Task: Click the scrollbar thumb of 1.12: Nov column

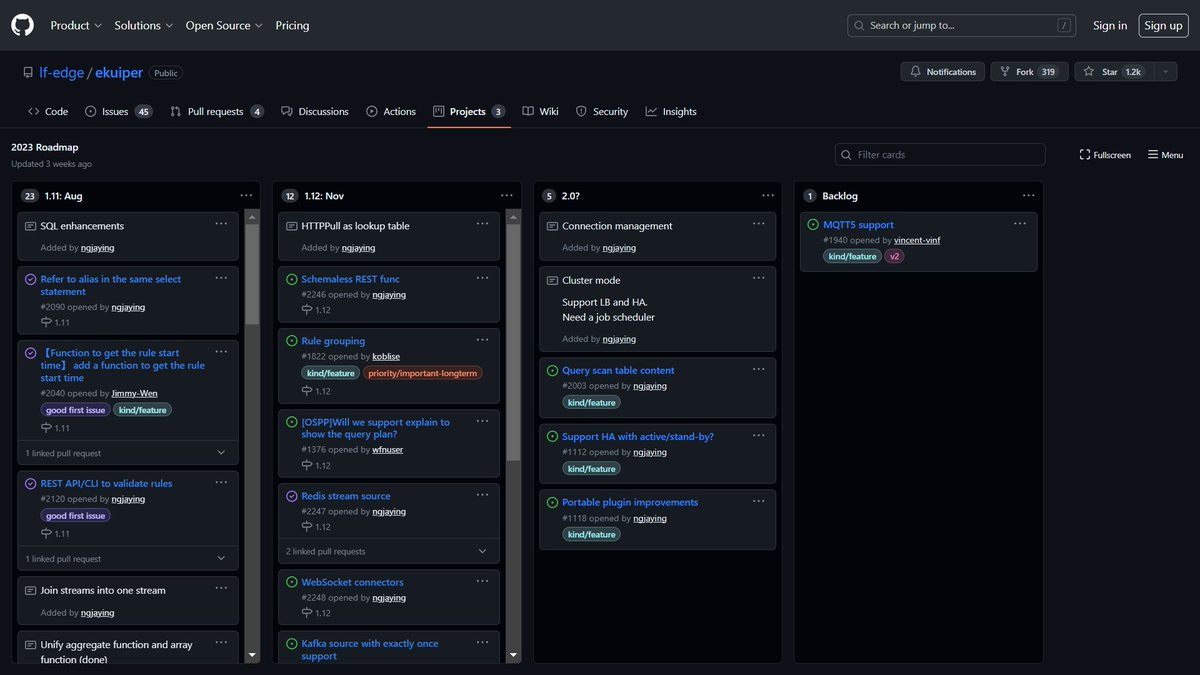Action: tap(513, 342)
